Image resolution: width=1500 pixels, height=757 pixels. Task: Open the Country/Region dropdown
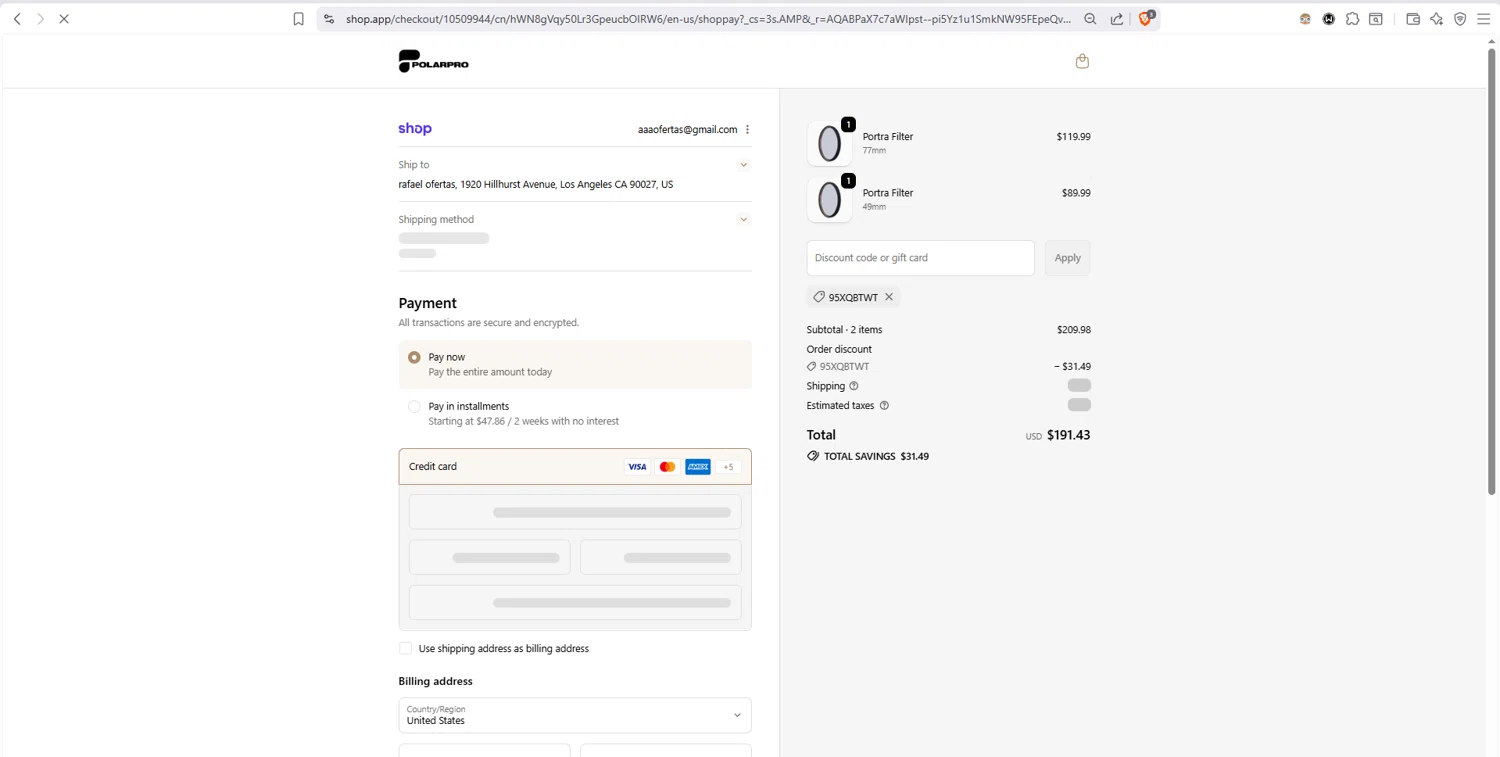click(575, 715)
